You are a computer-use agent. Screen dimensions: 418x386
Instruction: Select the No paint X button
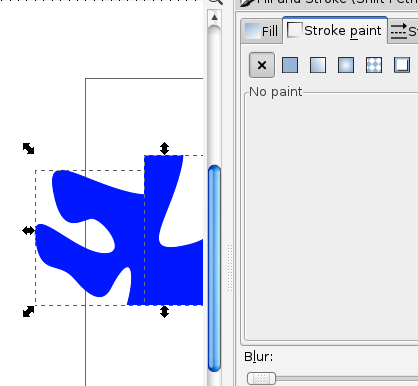262,65
